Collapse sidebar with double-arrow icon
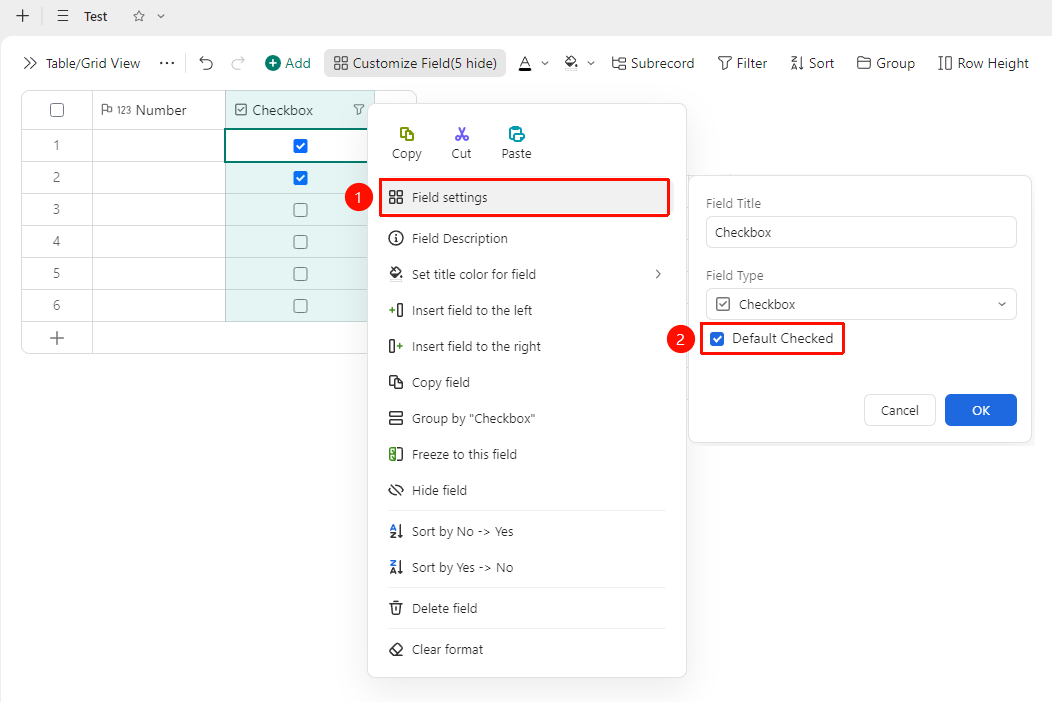 [30, 63]
